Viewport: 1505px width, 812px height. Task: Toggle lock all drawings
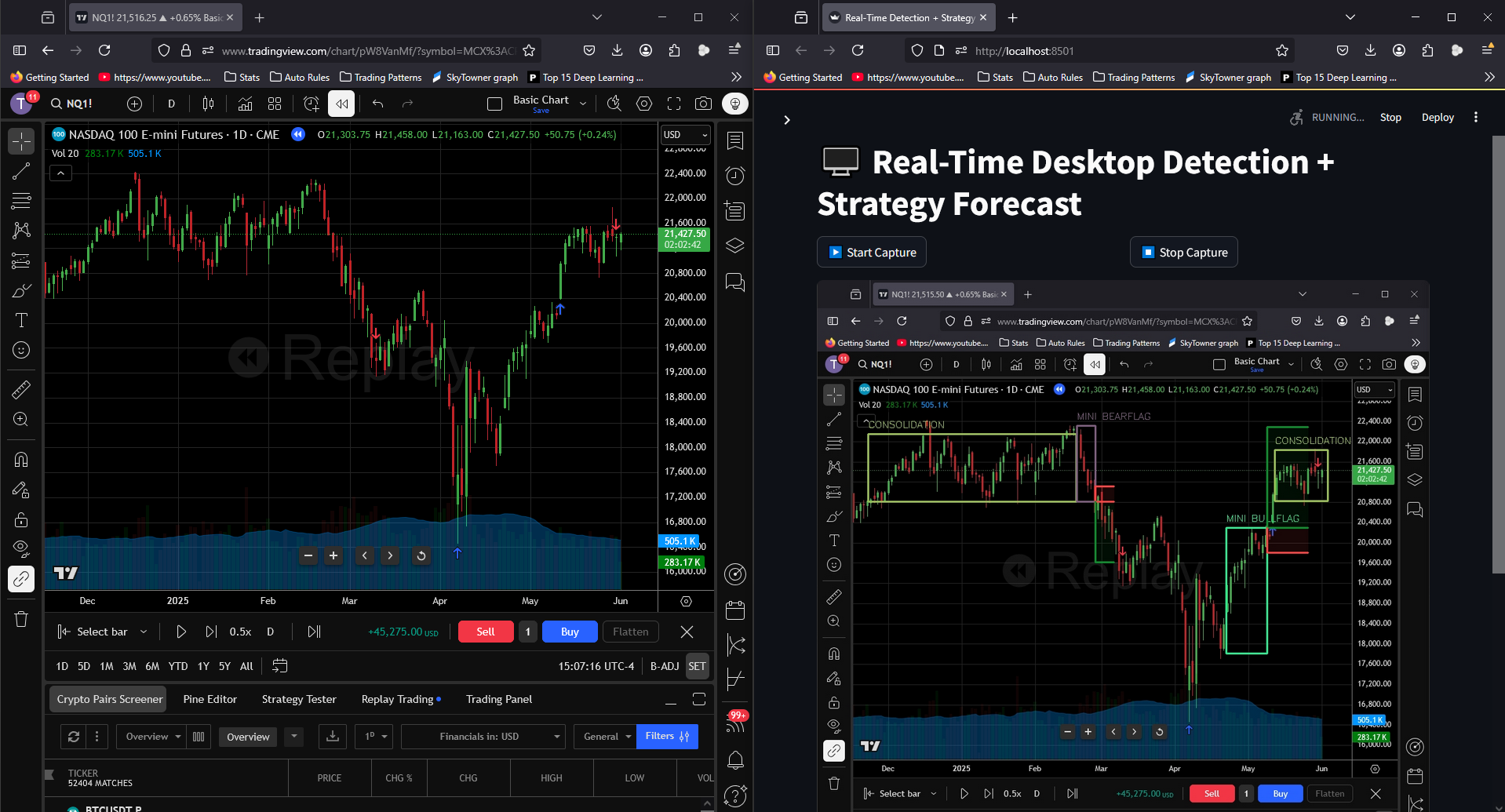[21, 519]
